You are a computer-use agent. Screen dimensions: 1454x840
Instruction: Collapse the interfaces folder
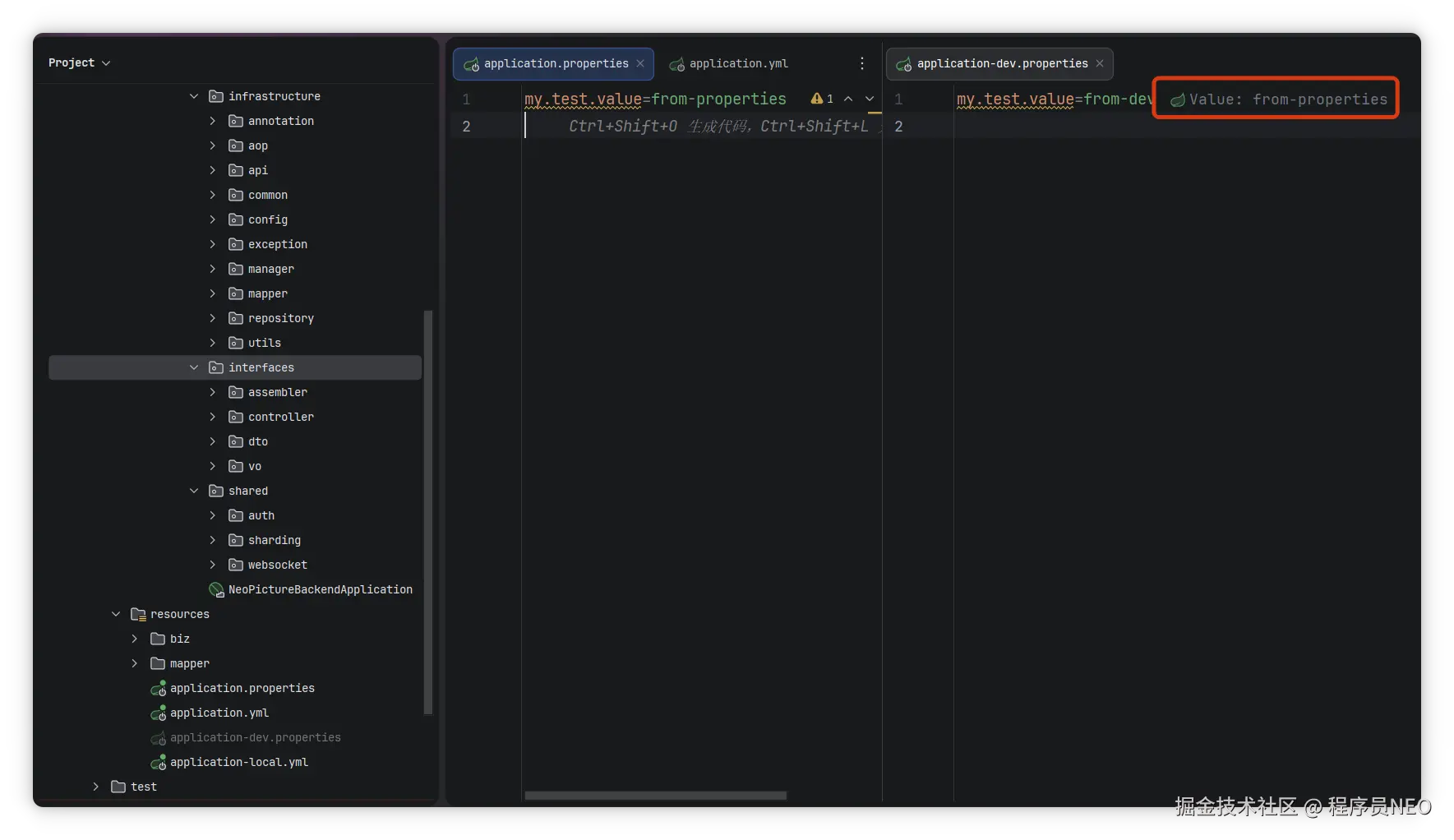pos(194,367)
